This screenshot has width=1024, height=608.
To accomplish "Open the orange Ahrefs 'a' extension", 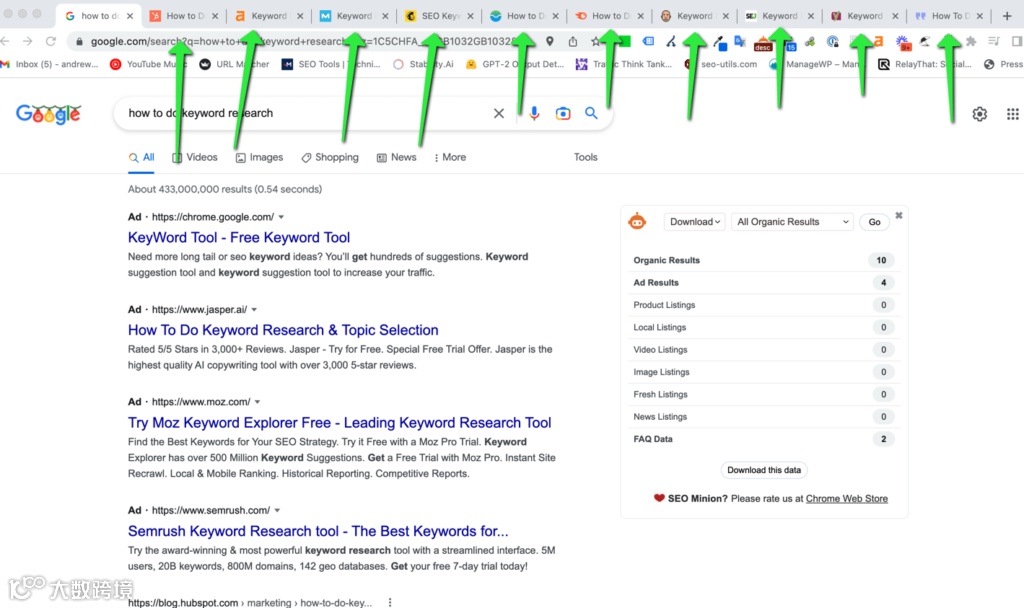I will click(x=878, y=42).
